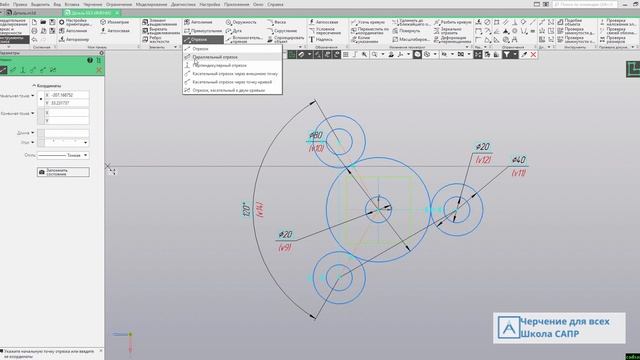The height and width of the screenshot is (360, 640).
Task: Click Зеркально отразить tool
Action: coord(448,31)
